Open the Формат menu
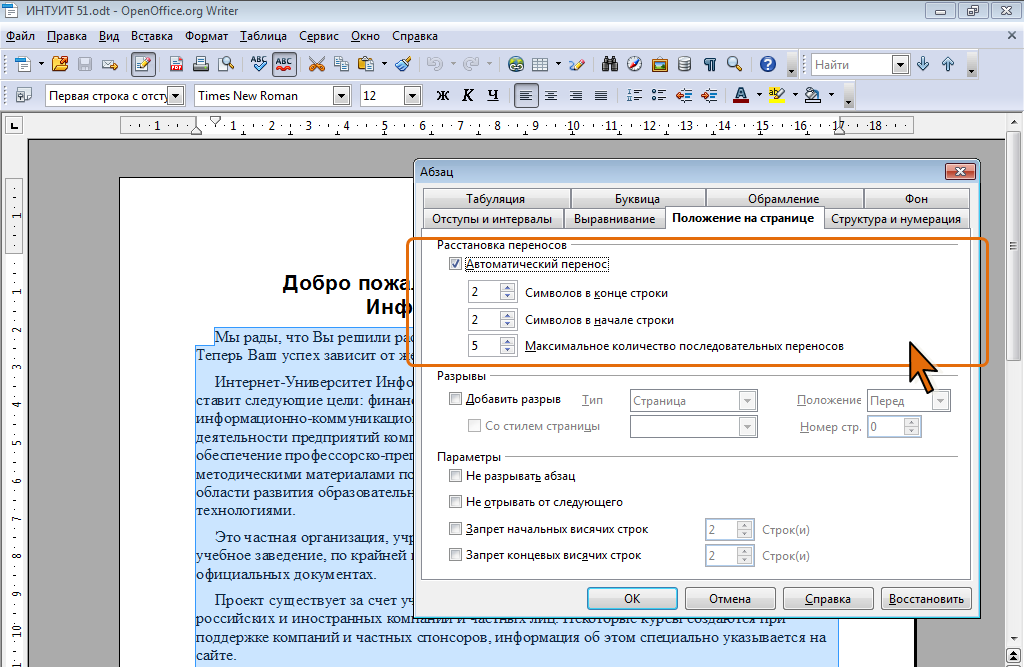Screen dimensions: 1024x667 206,36
